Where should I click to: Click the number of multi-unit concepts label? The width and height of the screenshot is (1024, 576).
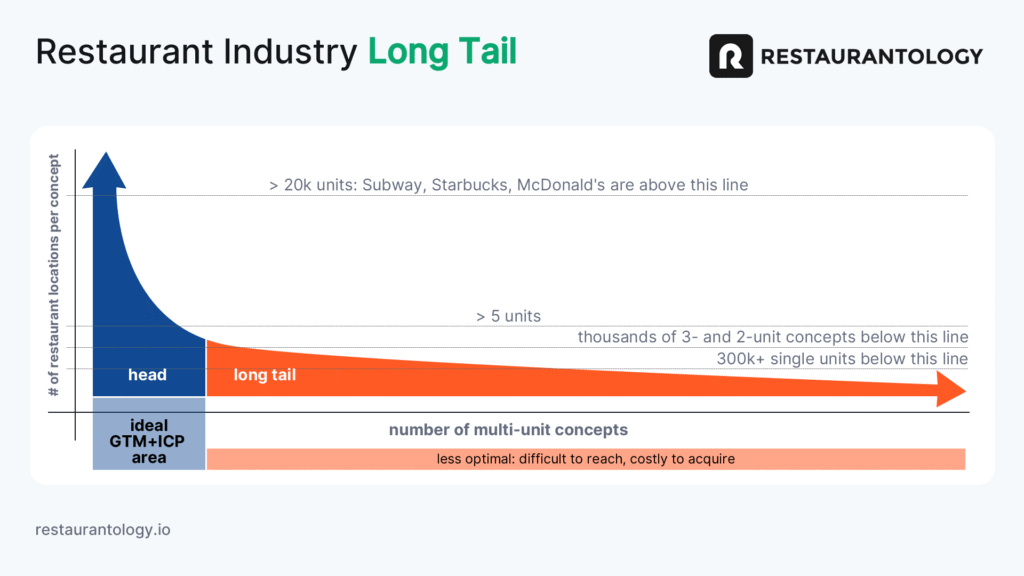(x=508, y=430)
